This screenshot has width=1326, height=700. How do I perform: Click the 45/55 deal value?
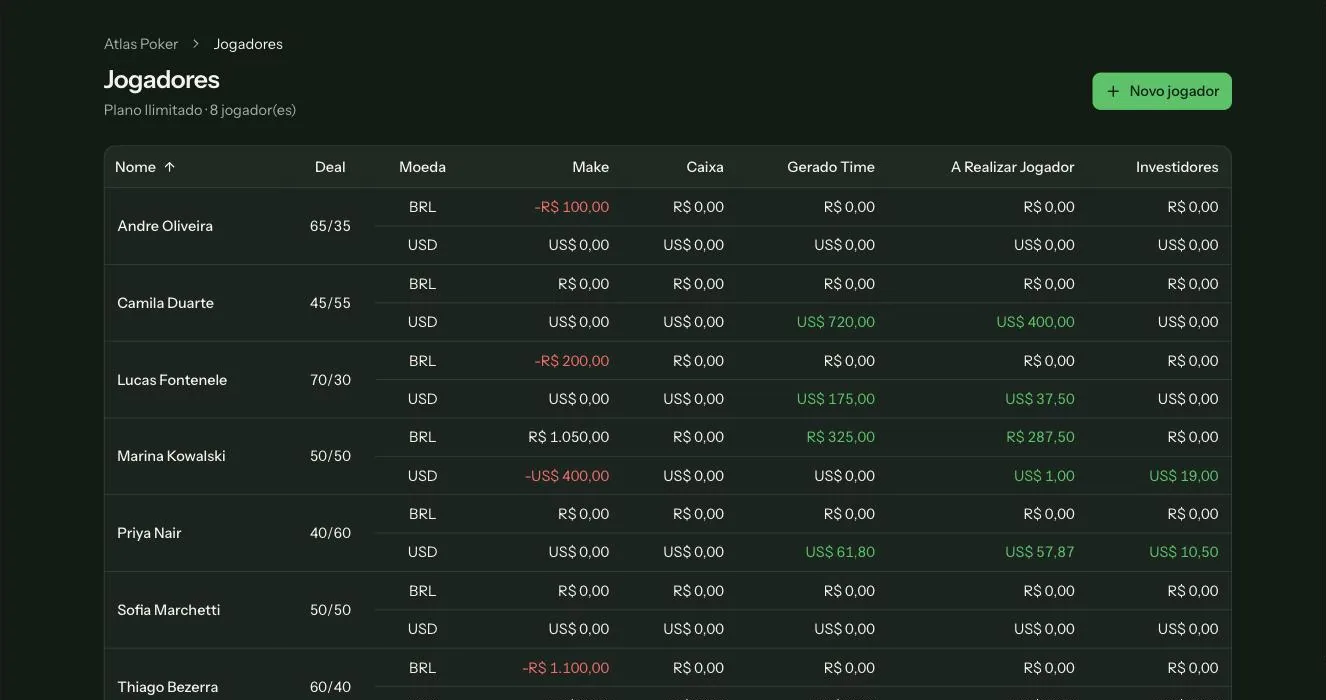pyautogui.click(x=330, y=303)
